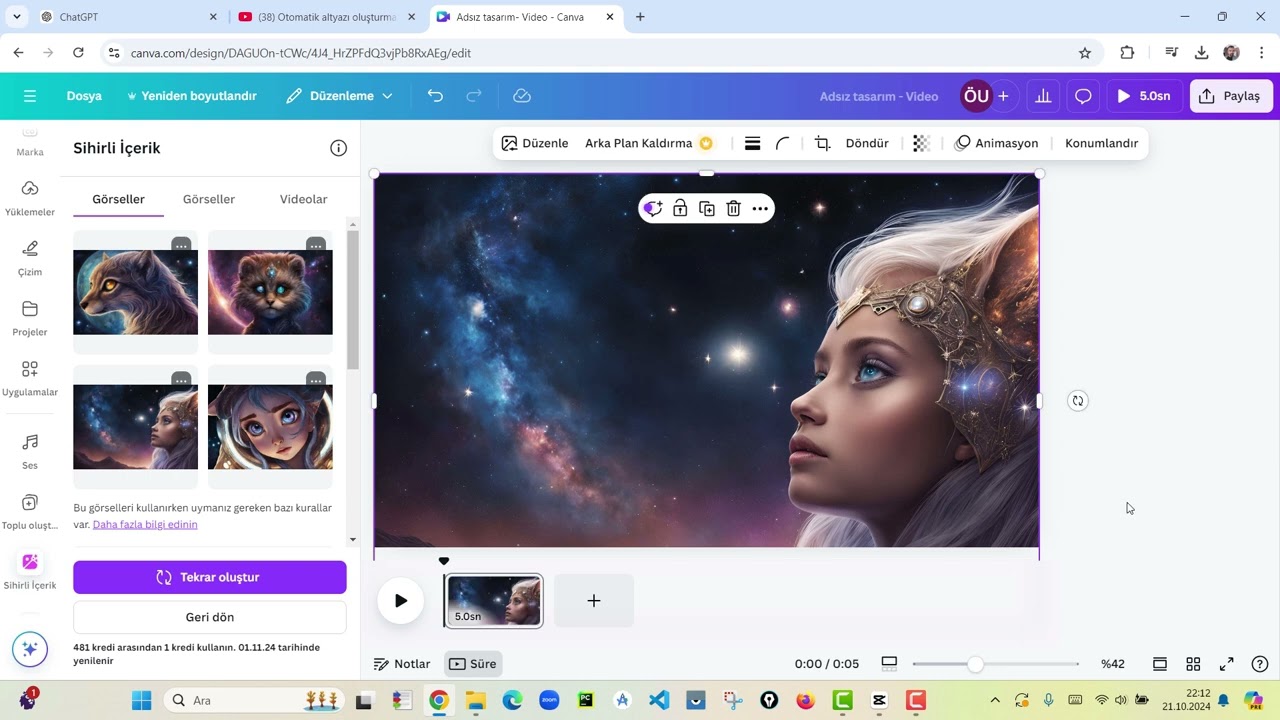
Task: Open the Çizim drawing tool
Action: 30,258
